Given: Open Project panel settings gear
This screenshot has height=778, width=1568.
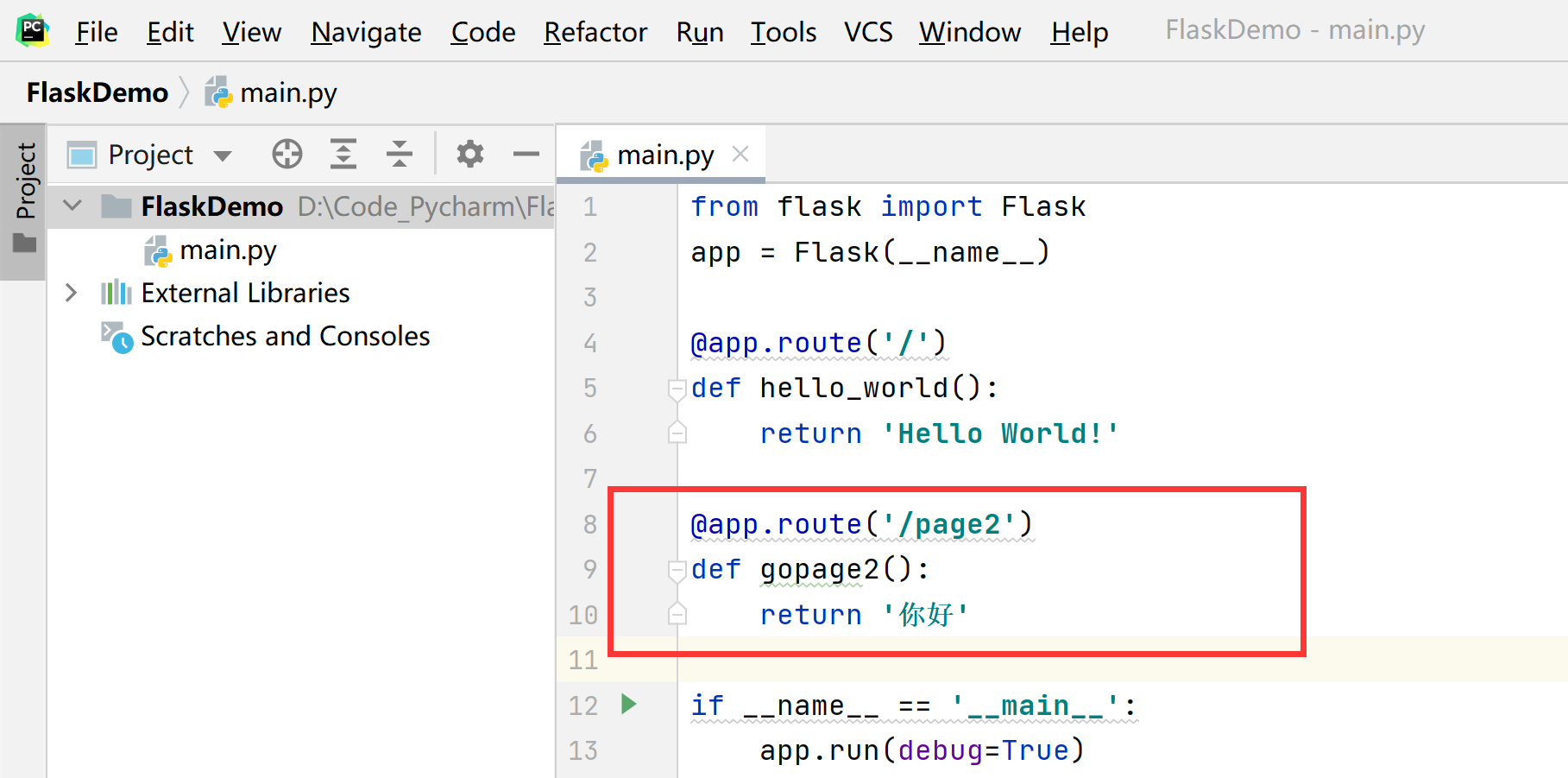Looking at the screenshot, I should 469,155.
